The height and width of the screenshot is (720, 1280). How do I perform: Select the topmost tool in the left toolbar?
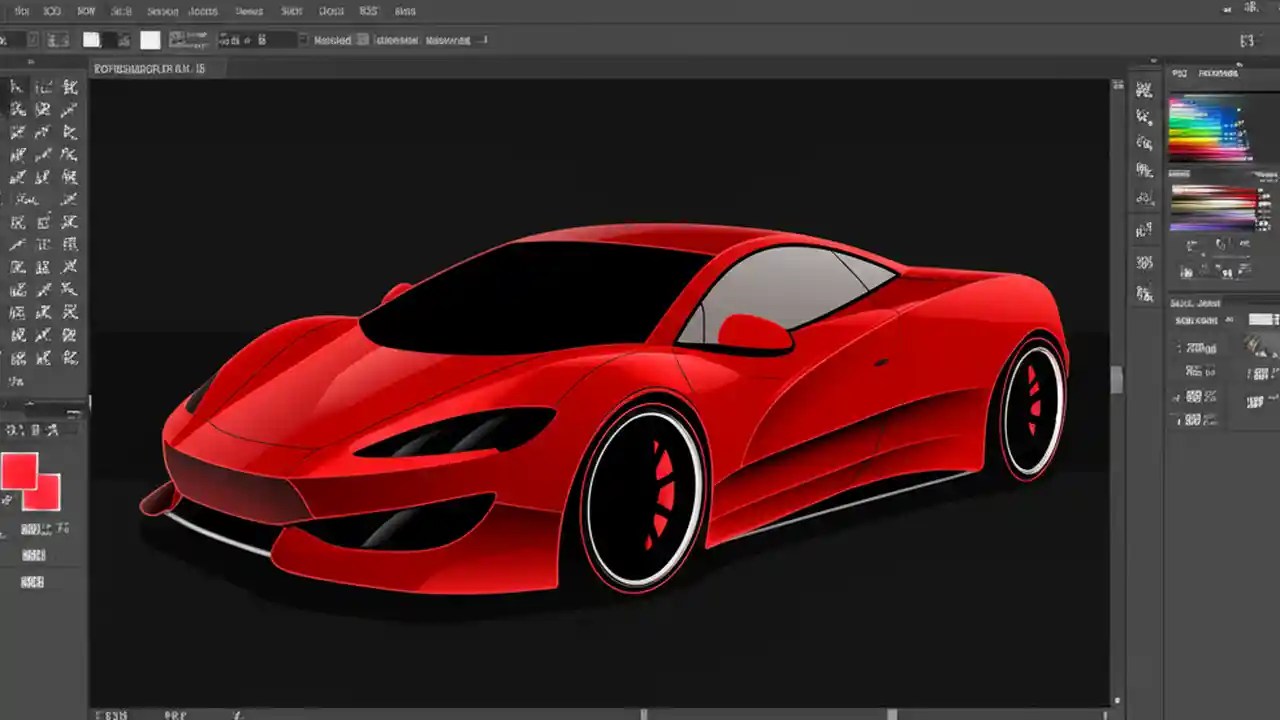pyautogui.click(x=16, y=88)
